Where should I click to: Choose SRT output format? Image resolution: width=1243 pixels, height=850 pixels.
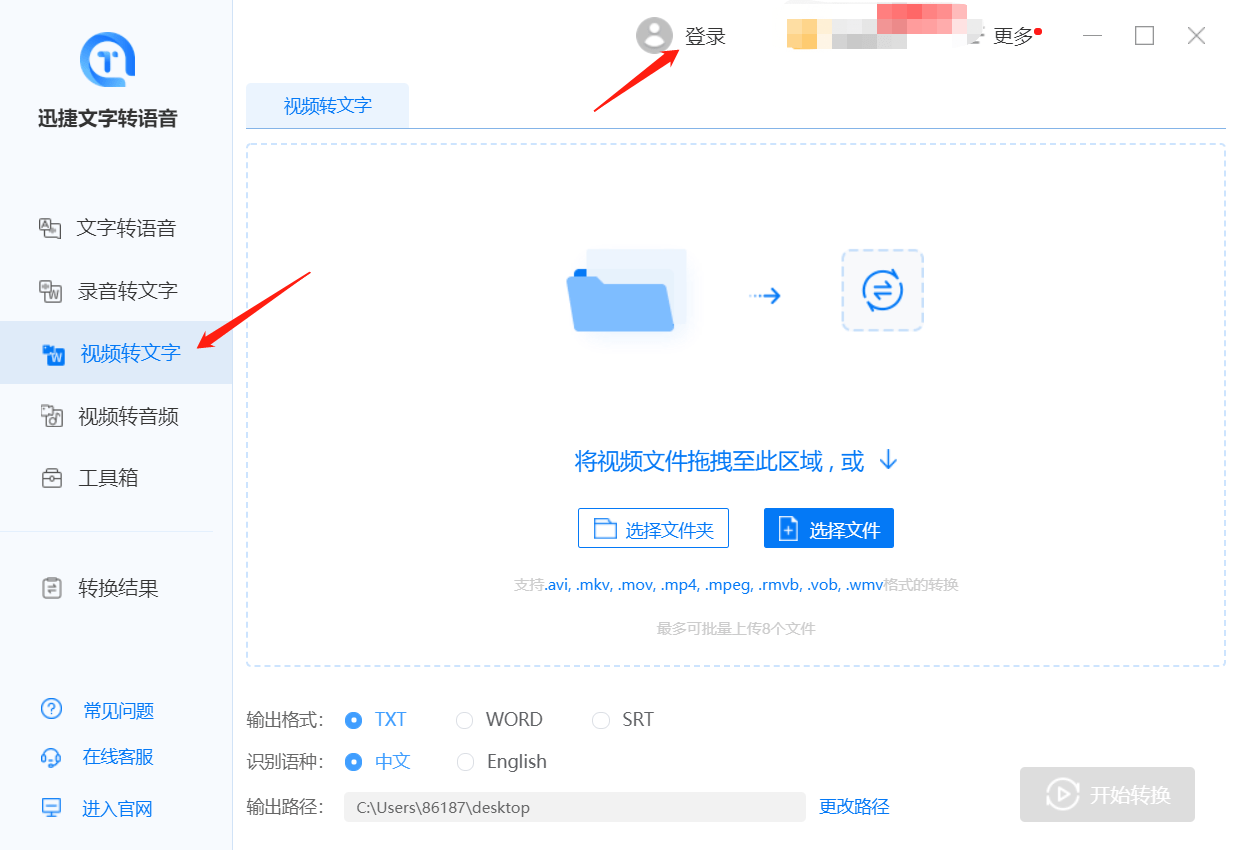tap(601, 720)
